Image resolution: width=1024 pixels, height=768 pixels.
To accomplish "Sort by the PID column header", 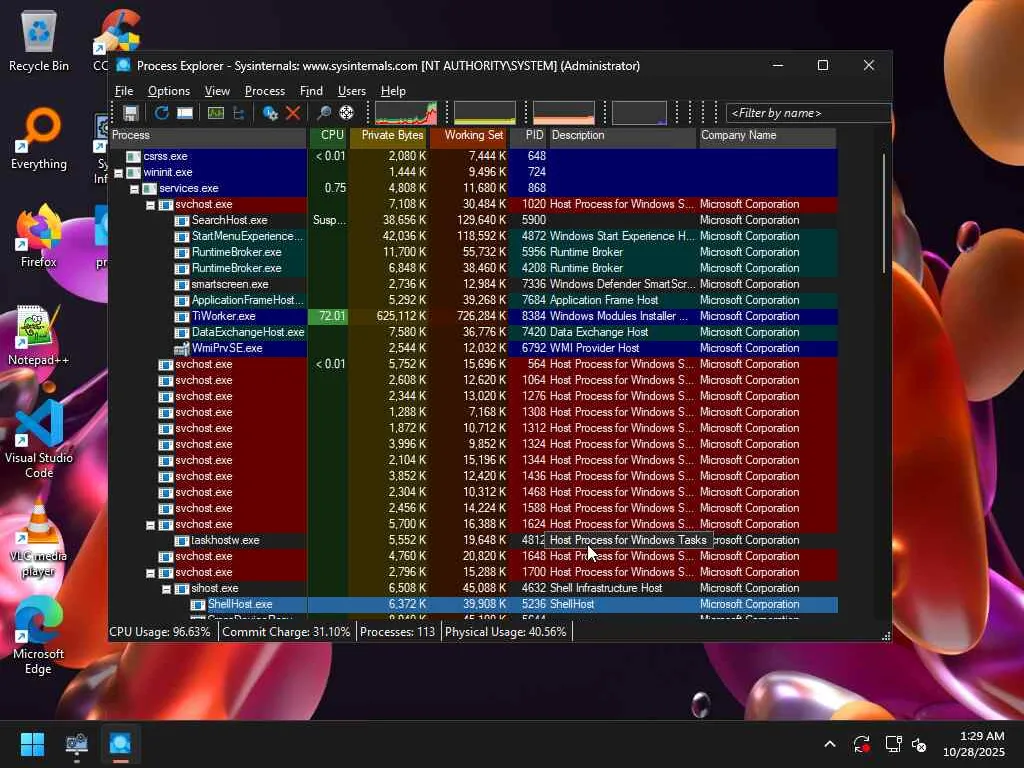I will click(528, 136).
